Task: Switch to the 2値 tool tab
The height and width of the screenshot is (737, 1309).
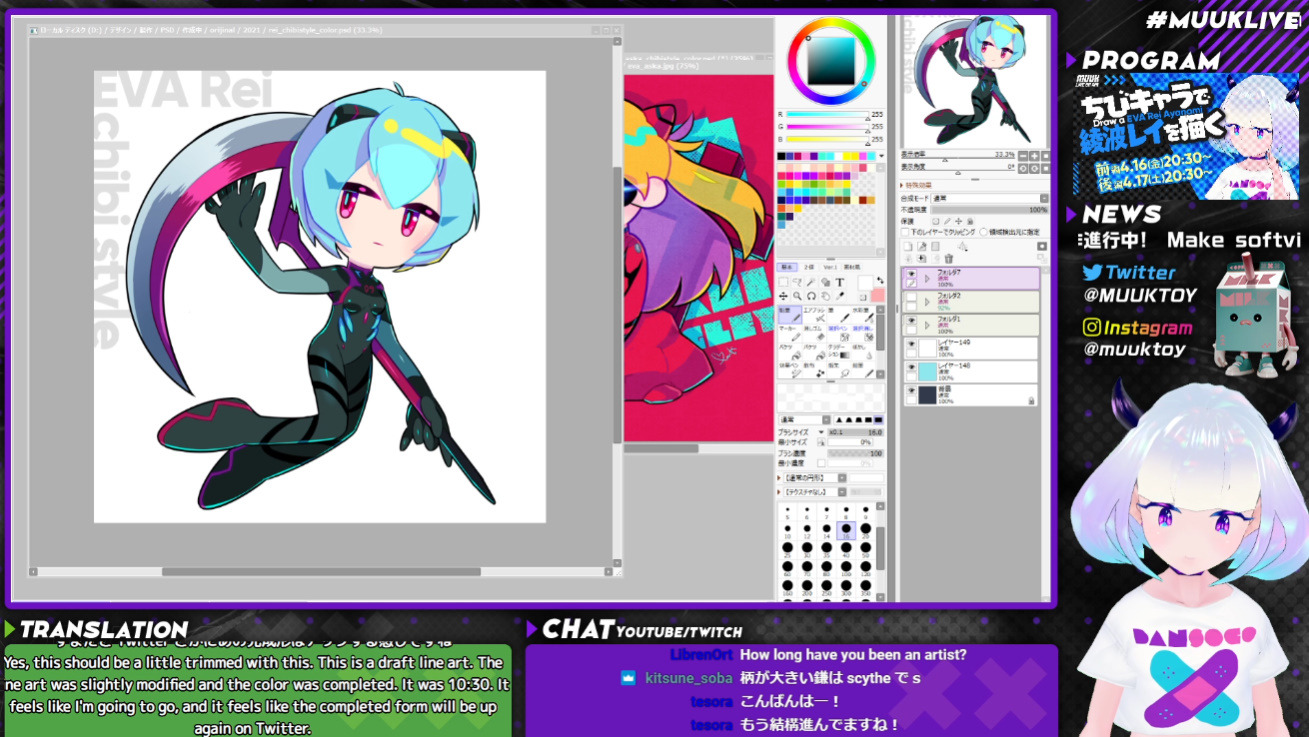Action: [809, 267]
